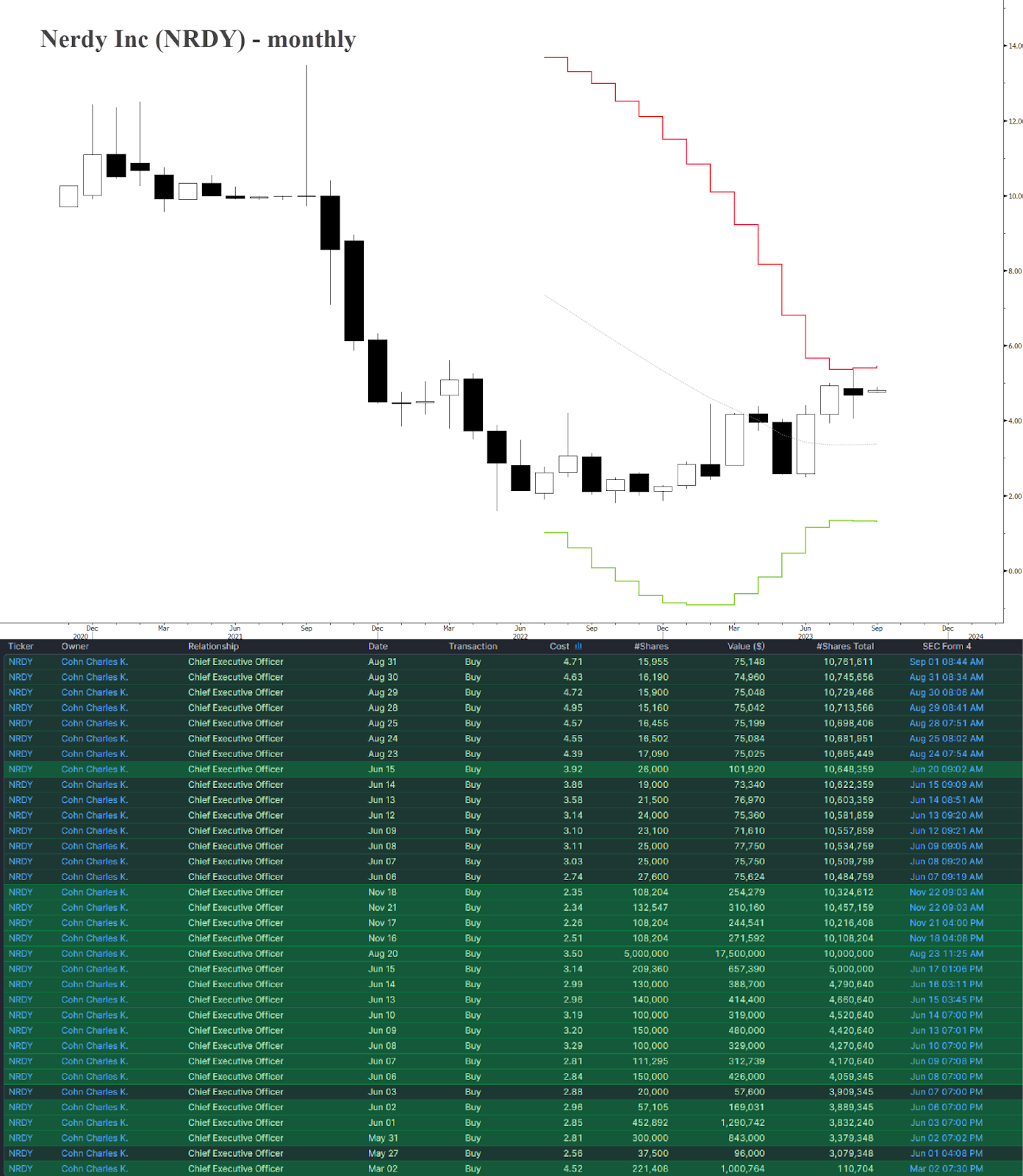Image resolution: width=1023 pixels, height=1176 pixels.
Task: Click the SEC Form 4 column header
Action: click(947, 647)
